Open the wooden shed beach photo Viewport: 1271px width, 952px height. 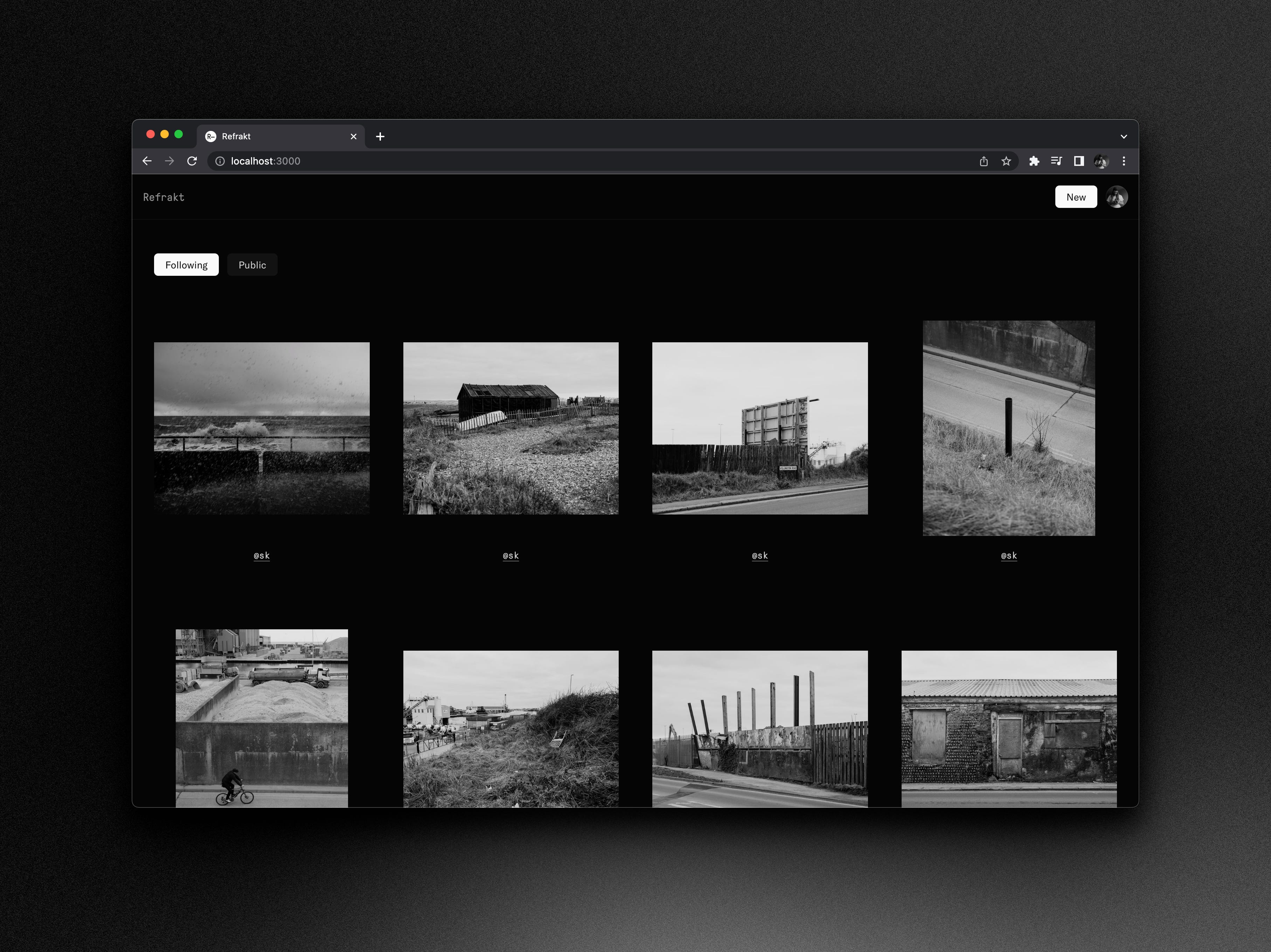point(511,428)
